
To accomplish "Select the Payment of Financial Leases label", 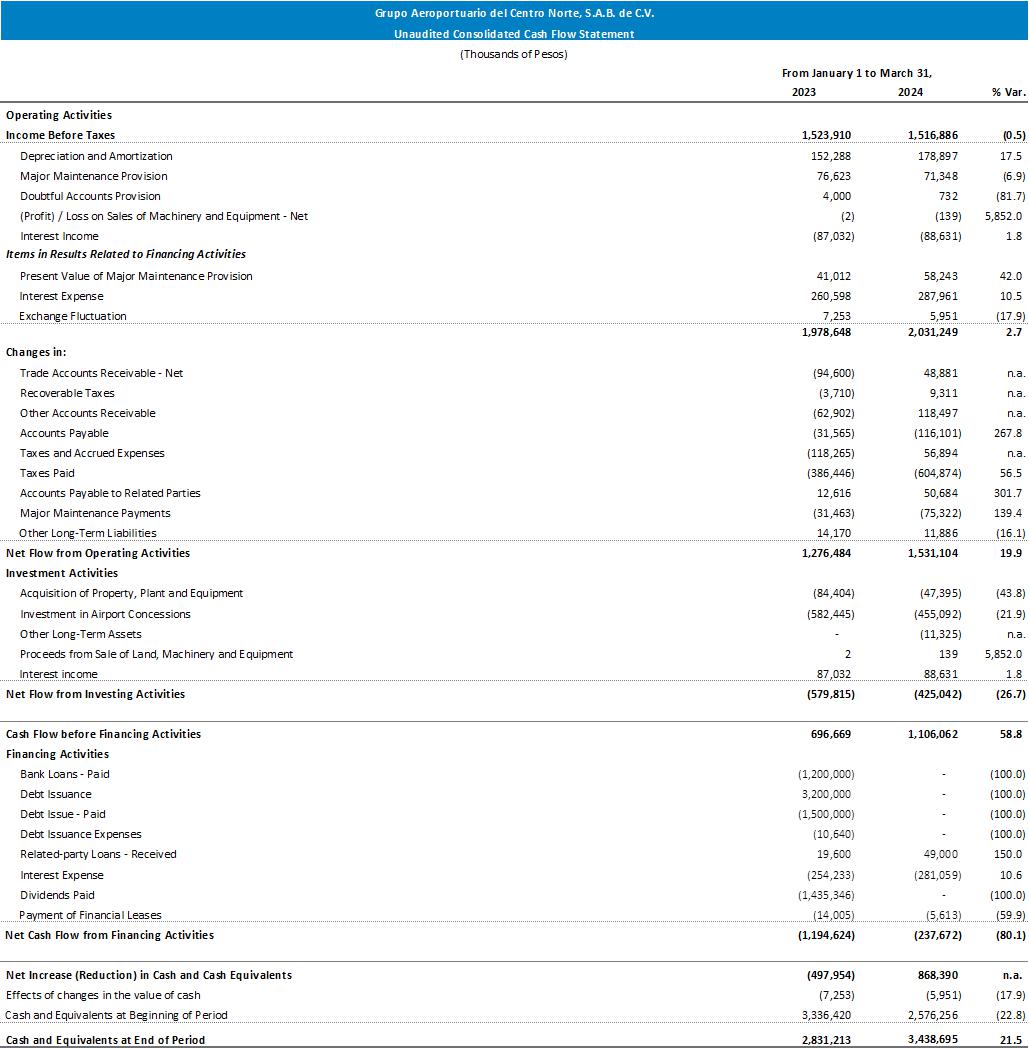I will [x=90, y=915].
